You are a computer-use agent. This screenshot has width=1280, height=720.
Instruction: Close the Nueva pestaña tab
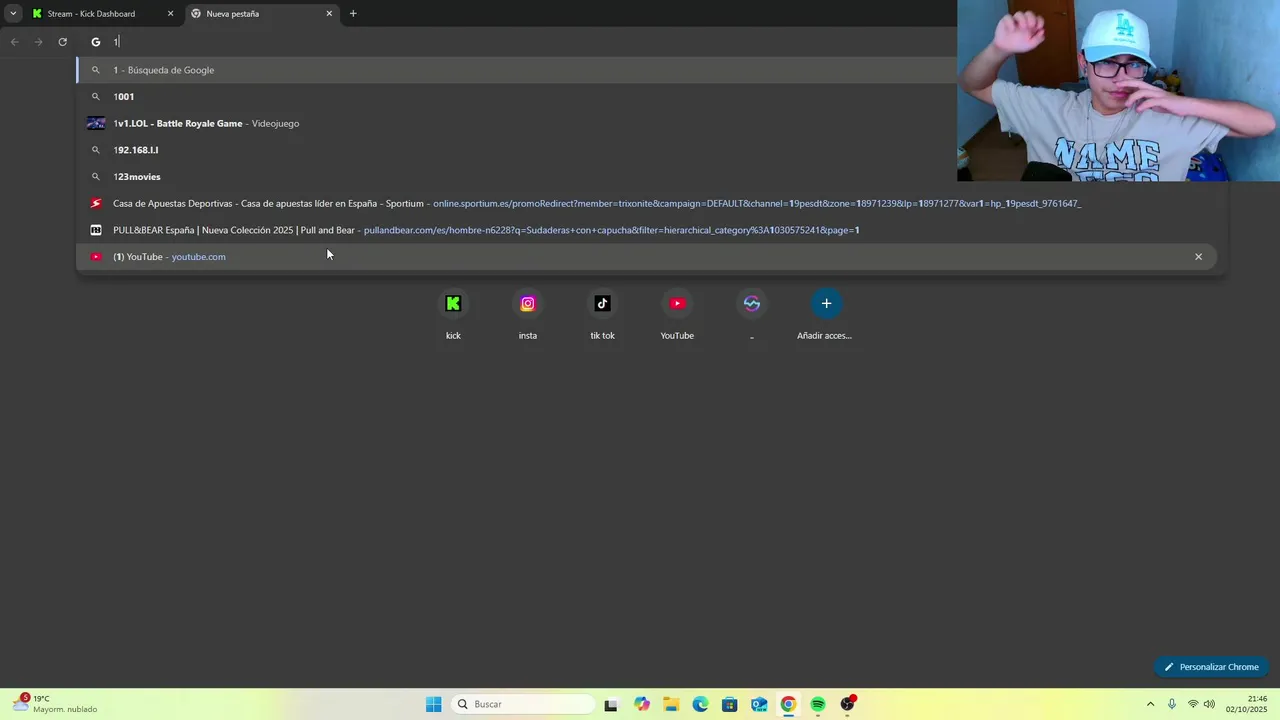point(329,14)
